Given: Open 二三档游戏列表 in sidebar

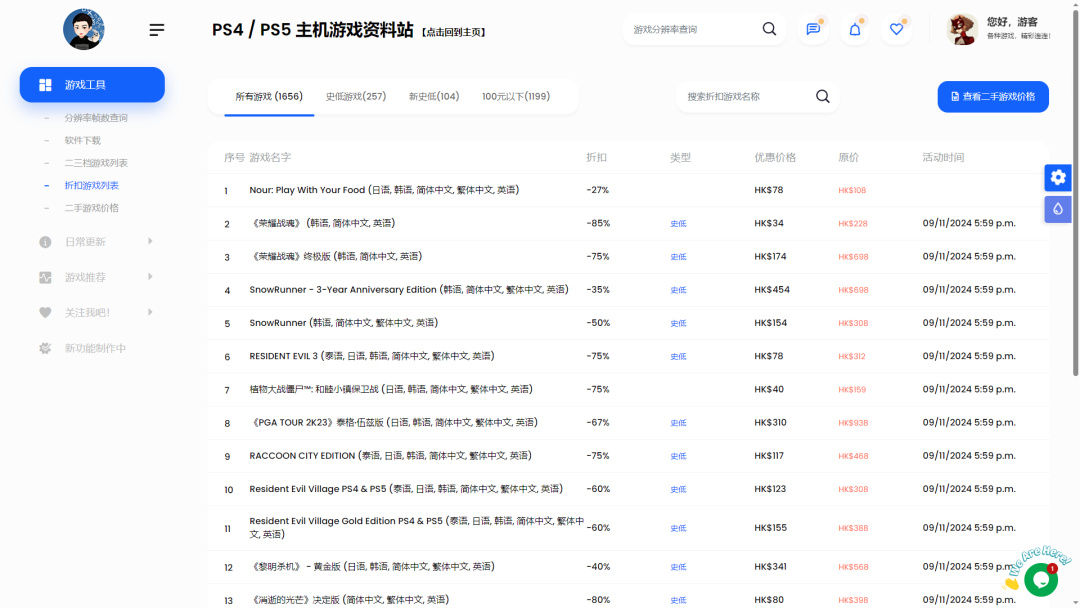Looking at the screenshot, I should pyautogui.click(x=96, y=163).
